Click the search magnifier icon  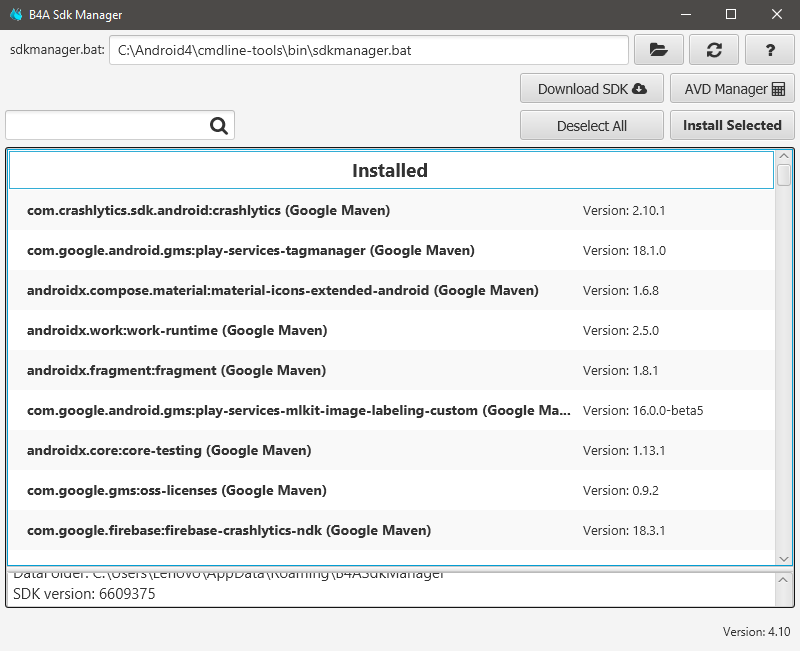[x=219, y=125]
